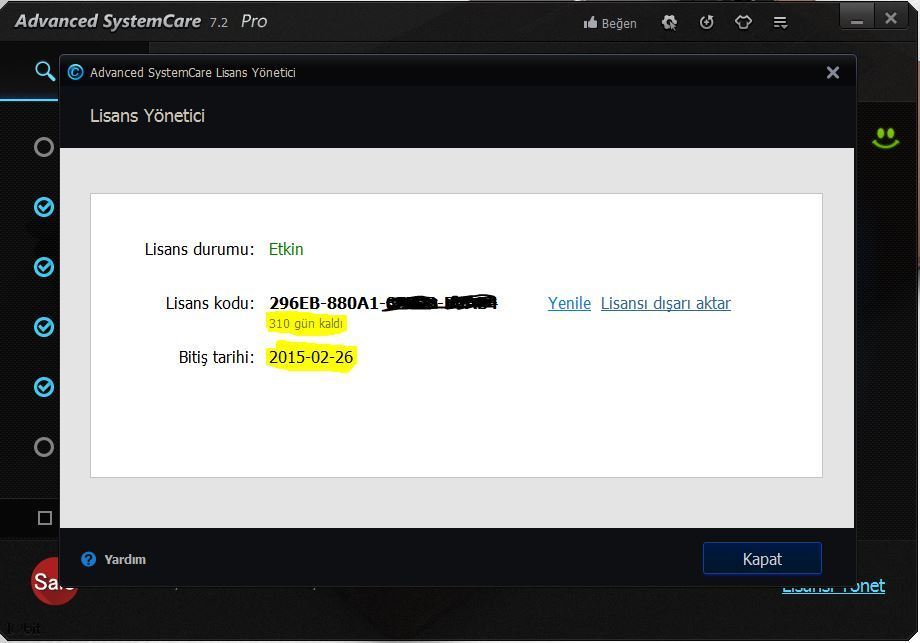Screen dimensions: 920x643
Task: Toggle the fourth checked circle on sidebar
Action: (x=43, y=387)
